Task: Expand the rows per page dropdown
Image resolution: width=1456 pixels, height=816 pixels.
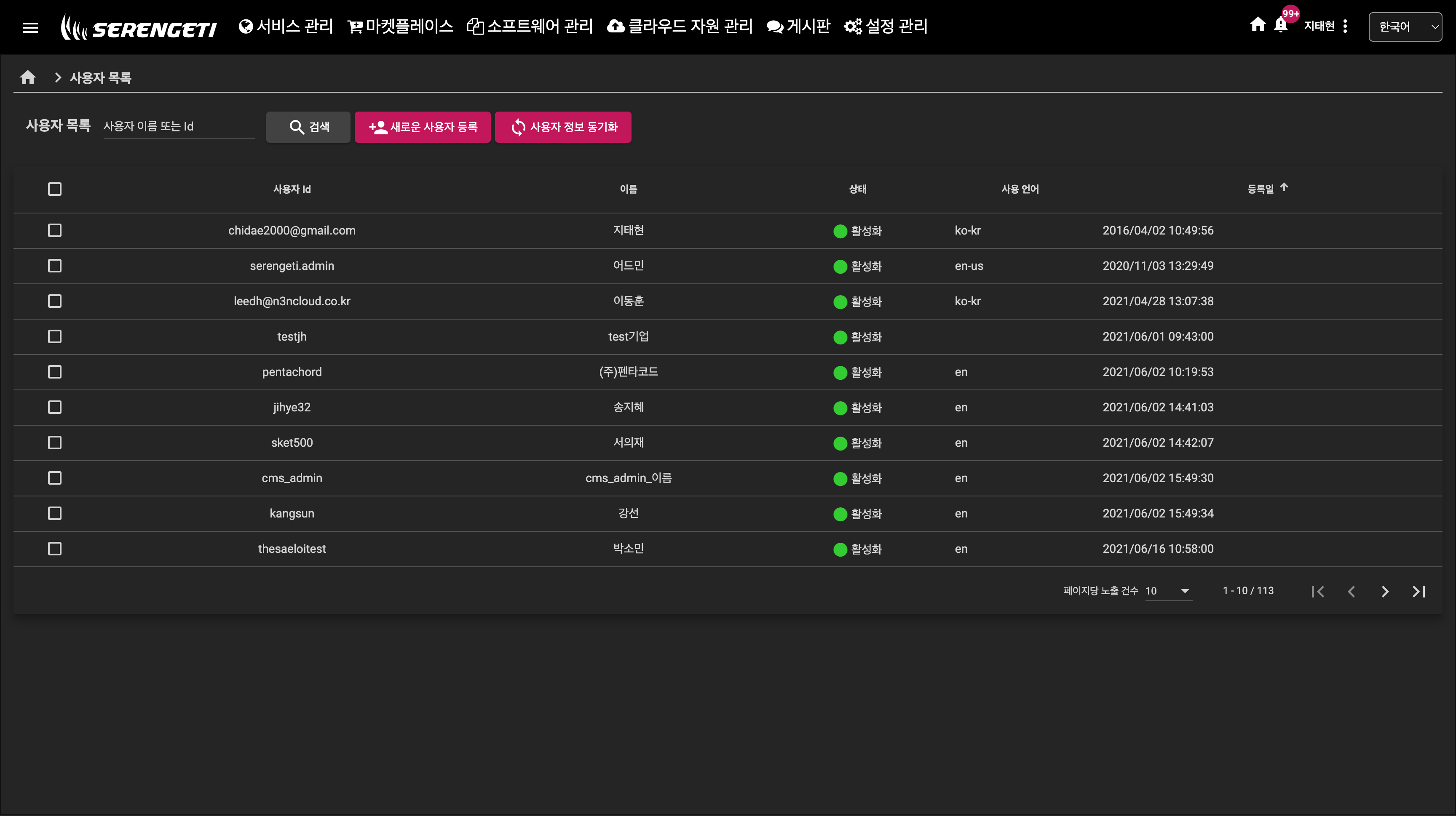Action: click(x=1168, y=591)
